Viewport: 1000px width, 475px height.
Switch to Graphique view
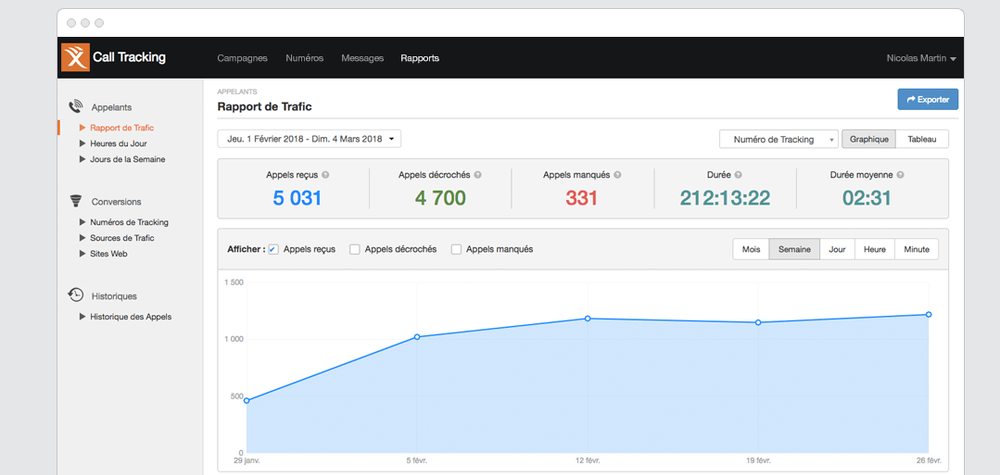point(869,139)
